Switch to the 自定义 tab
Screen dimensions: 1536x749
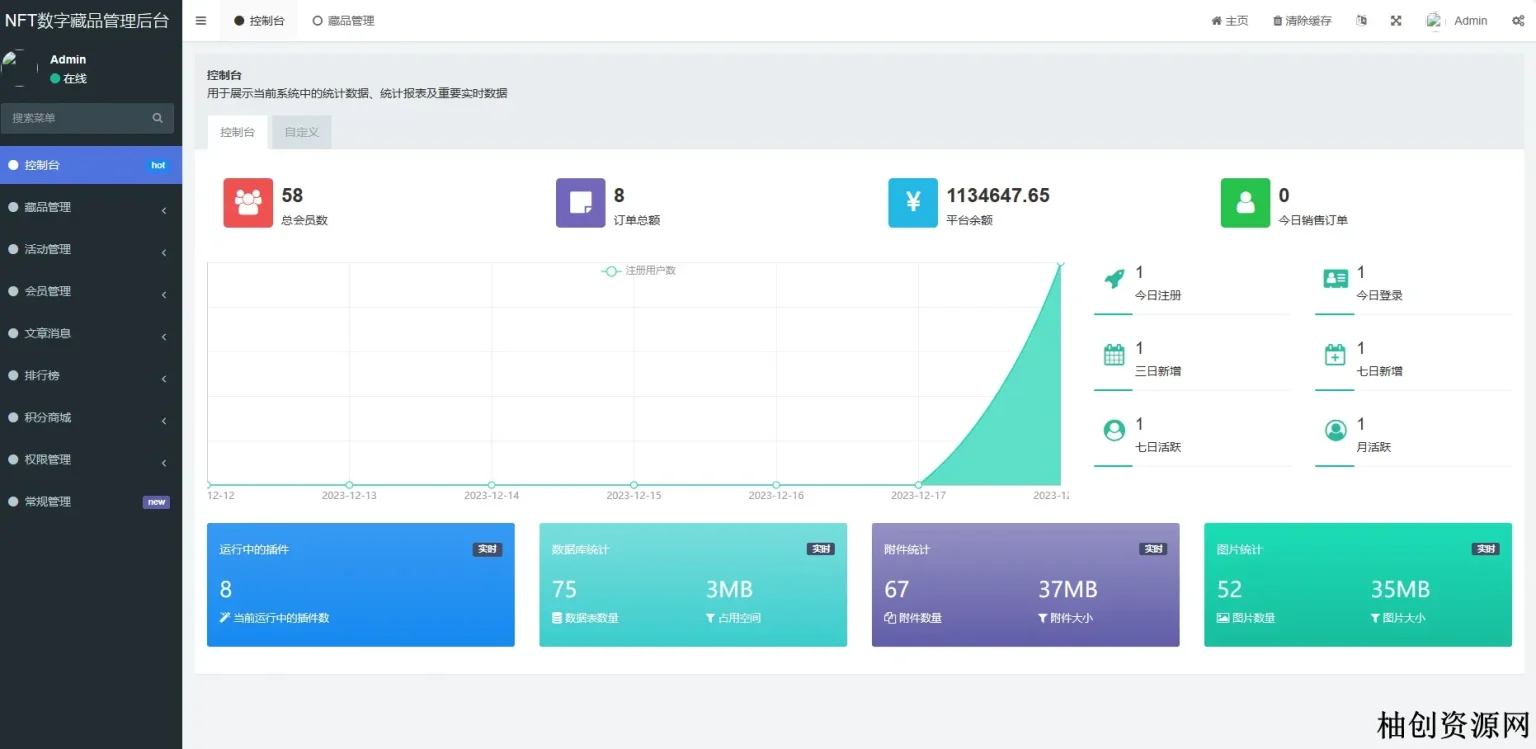pyautogui.click(x=301, y=132)
